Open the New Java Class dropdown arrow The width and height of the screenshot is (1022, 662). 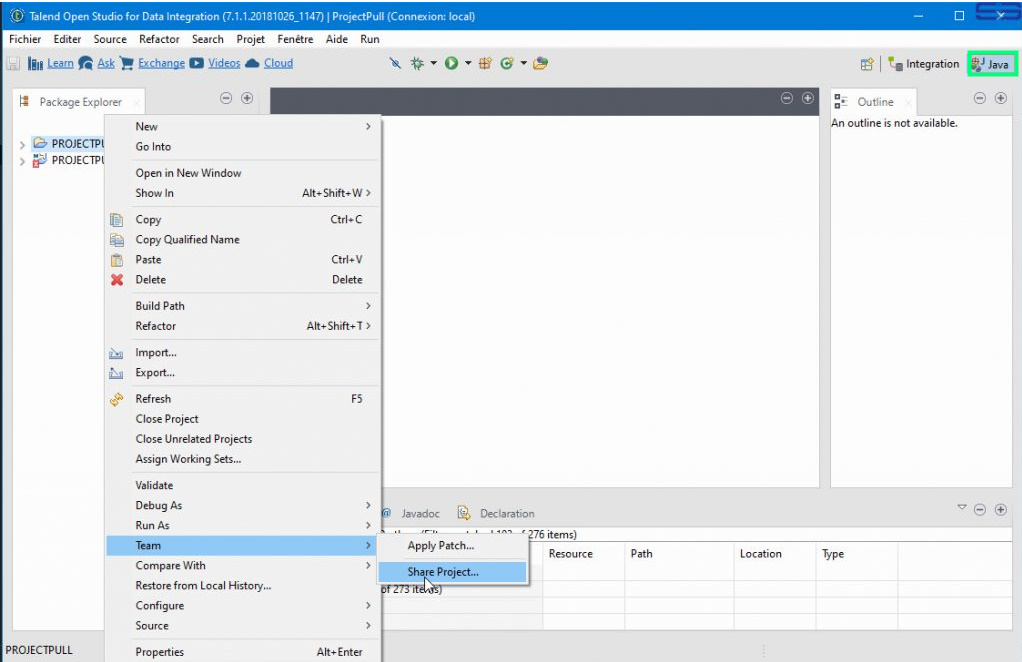pyautogui.click(x=523, y=63)
